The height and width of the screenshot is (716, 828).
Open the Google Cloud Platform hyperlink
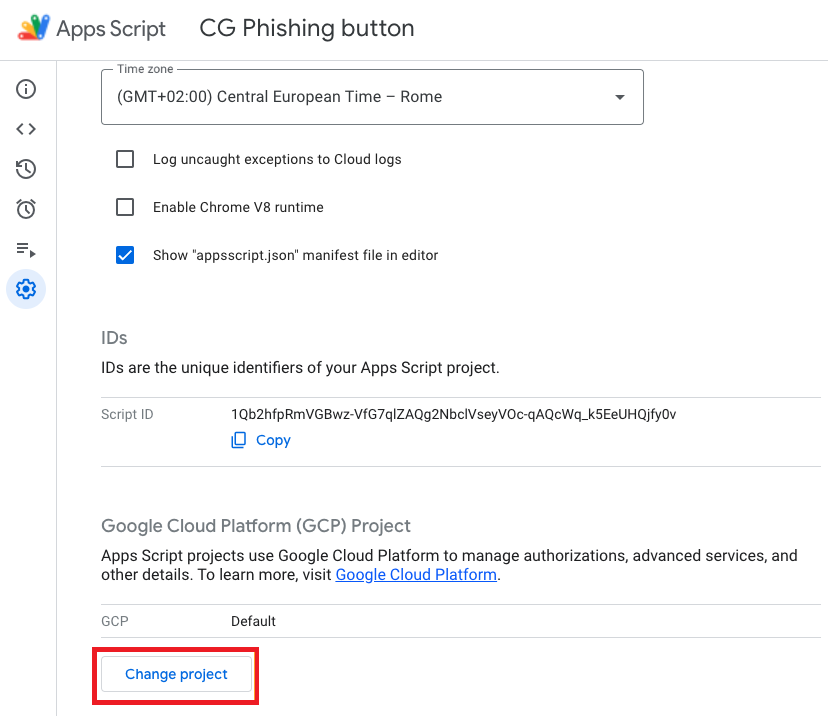[416, 574]
